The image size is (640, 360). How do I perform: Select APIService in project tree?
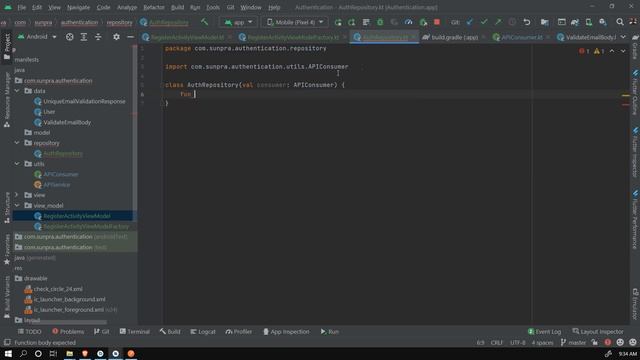(x=56, y=184)
